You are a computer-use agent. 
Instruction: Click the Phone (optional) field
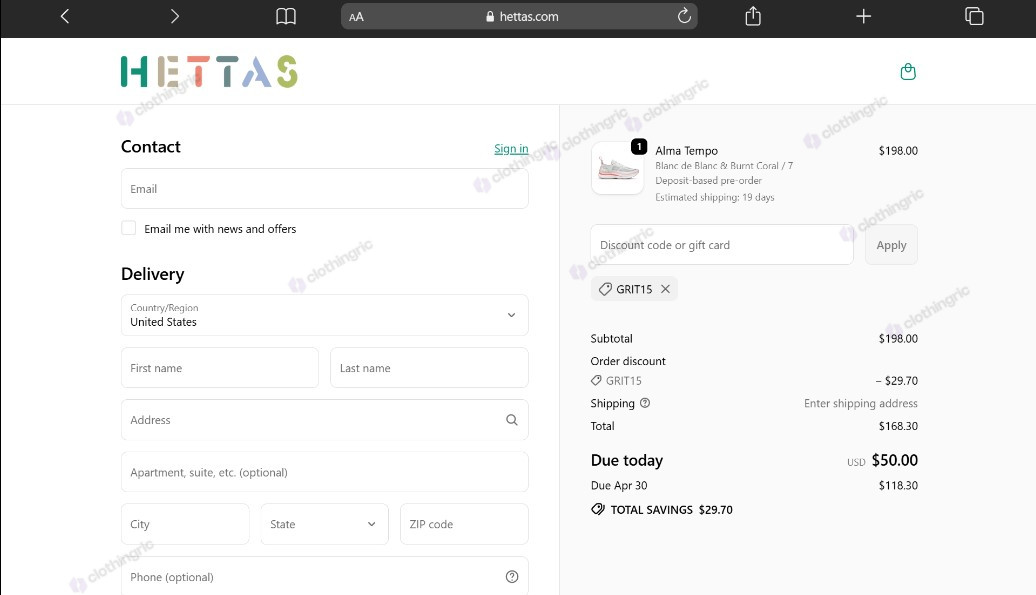click(x=324, y=577)
